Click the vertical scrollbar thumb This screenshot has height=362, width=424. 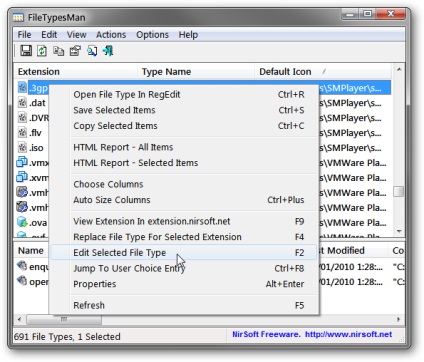click(x=399, y=191)
